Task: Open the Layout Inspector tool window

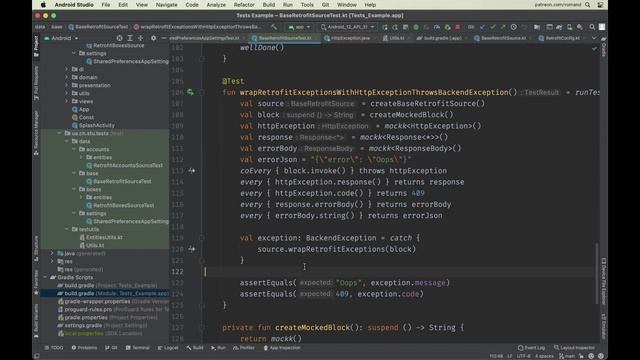Action: point(574,348)
